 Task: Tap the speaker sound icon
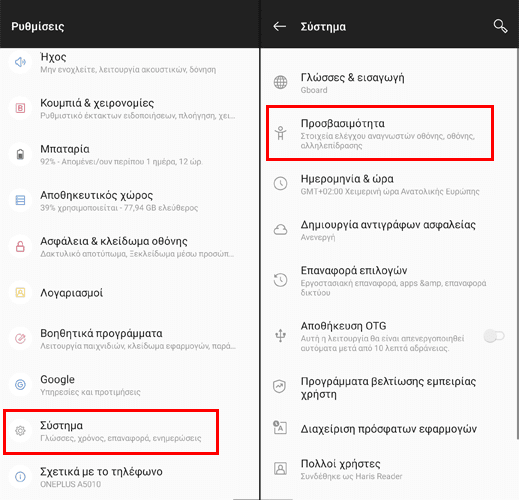(20, 62)
